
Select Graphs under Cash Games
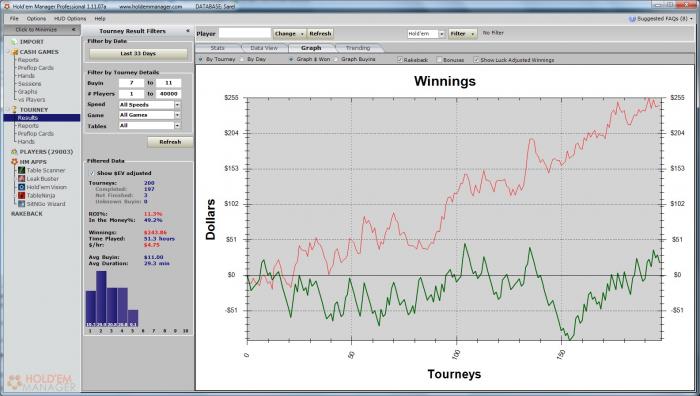pyautogui.click(x=27, y=92)
